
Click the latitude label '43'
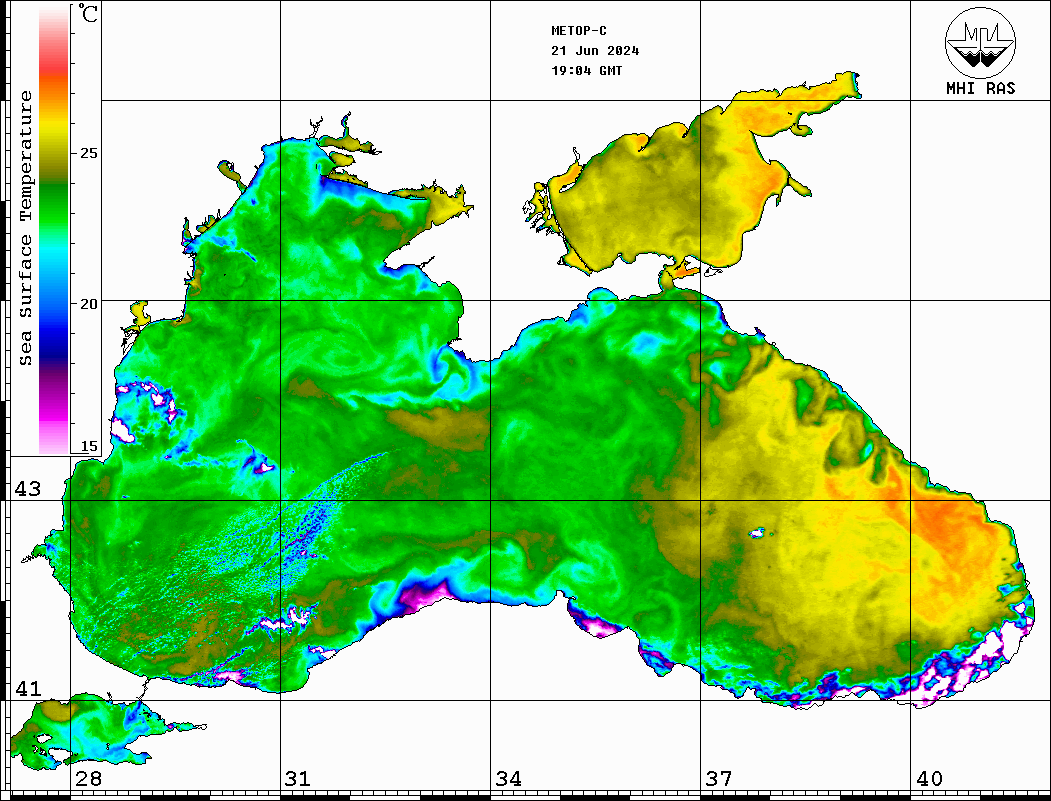(x=28, y=489)
